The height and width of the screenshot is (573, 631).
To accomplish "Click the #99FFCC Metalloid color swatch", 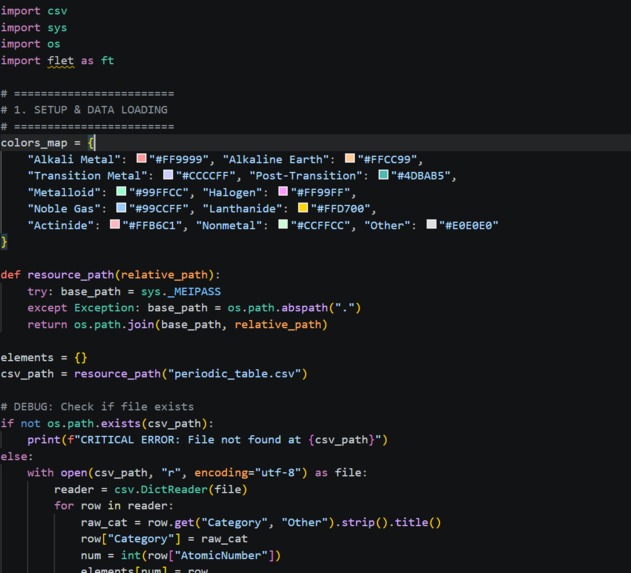I will pos(121,191).
